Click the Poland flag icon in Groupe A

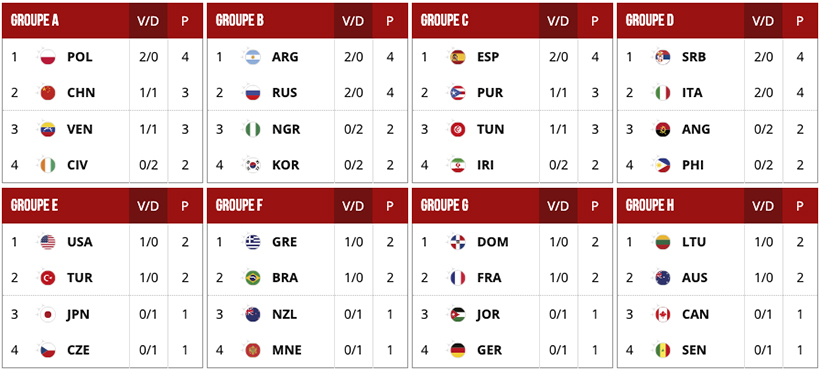point(48,57)
